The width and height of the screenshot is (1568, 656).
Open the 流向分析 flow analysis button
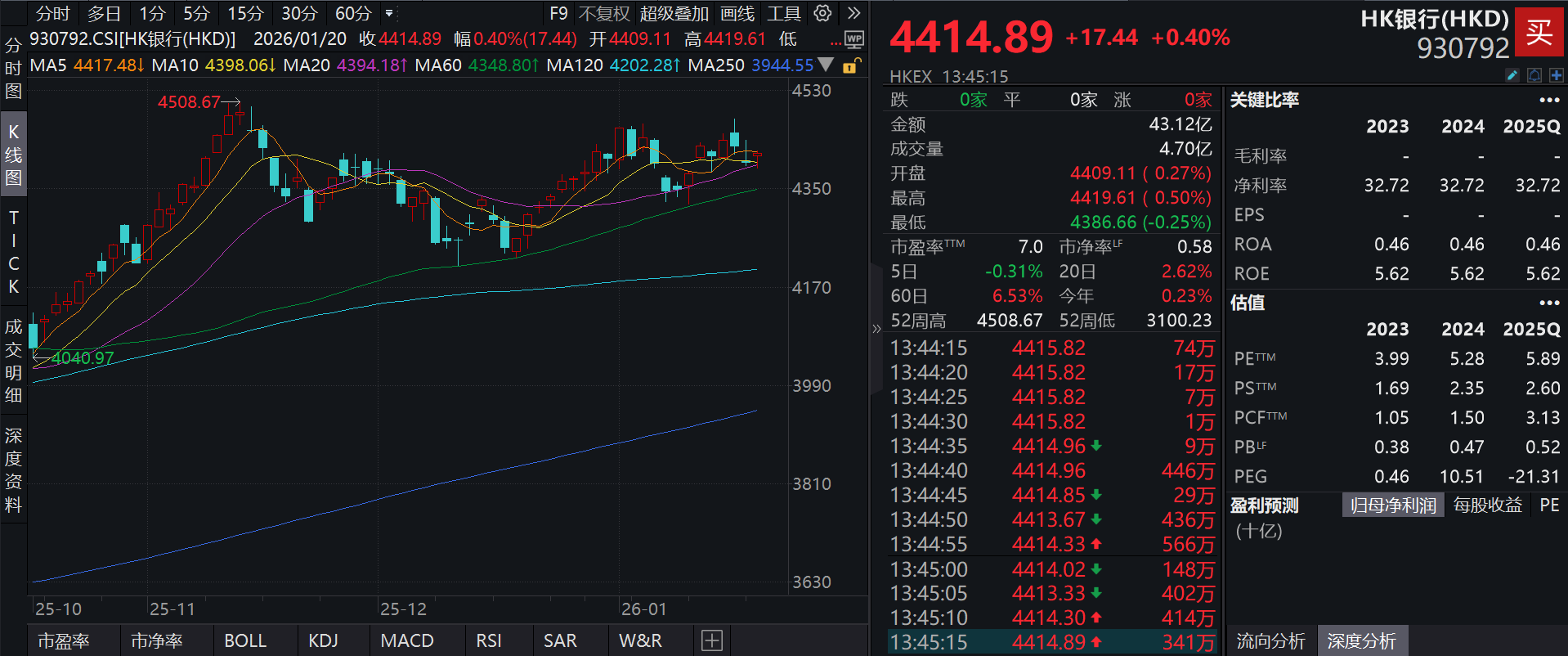1270,641
